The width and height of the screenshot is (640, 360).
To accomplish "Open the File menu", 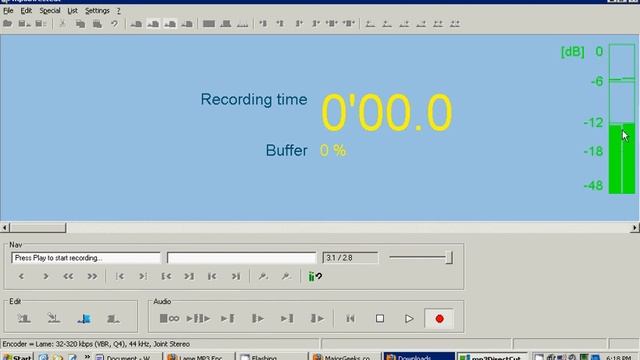I will 8,11.
